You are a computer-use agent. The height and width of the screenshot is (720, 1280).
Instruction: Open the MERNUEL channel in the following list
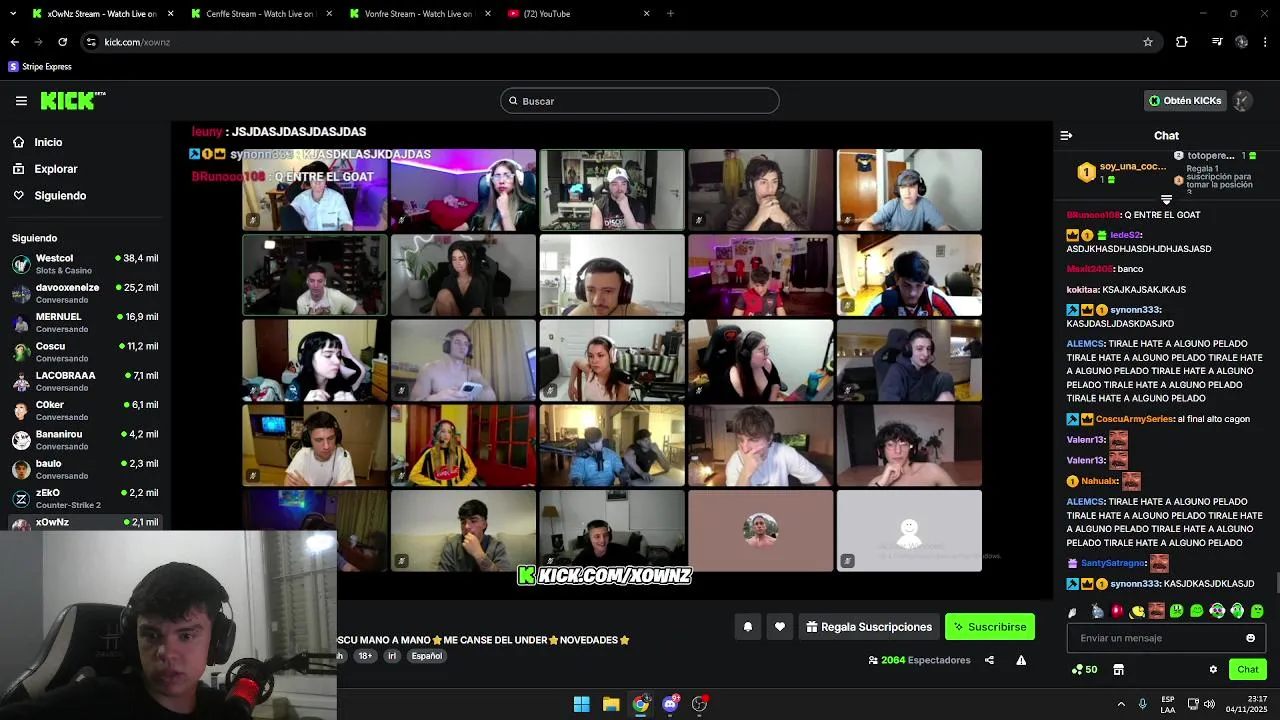[85, 322]
